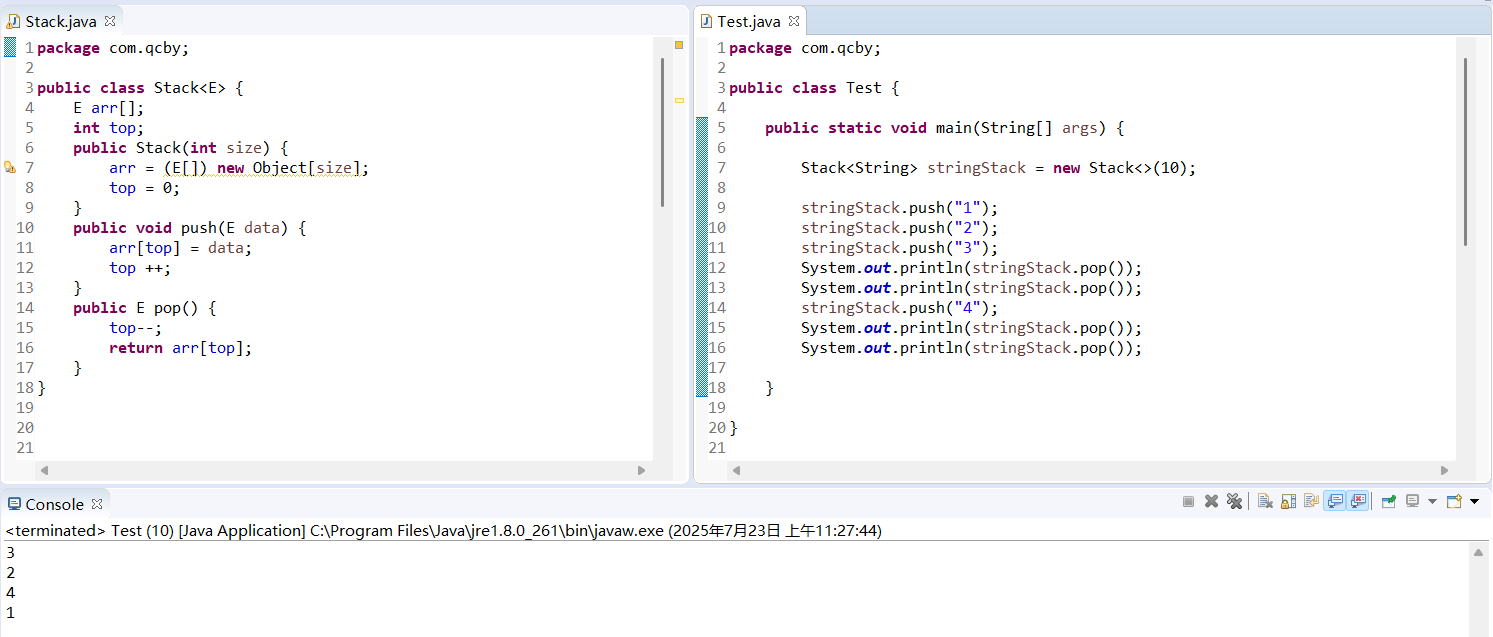
Task: Click the top yellow overview ruler marker
Action: click(679, 45)
